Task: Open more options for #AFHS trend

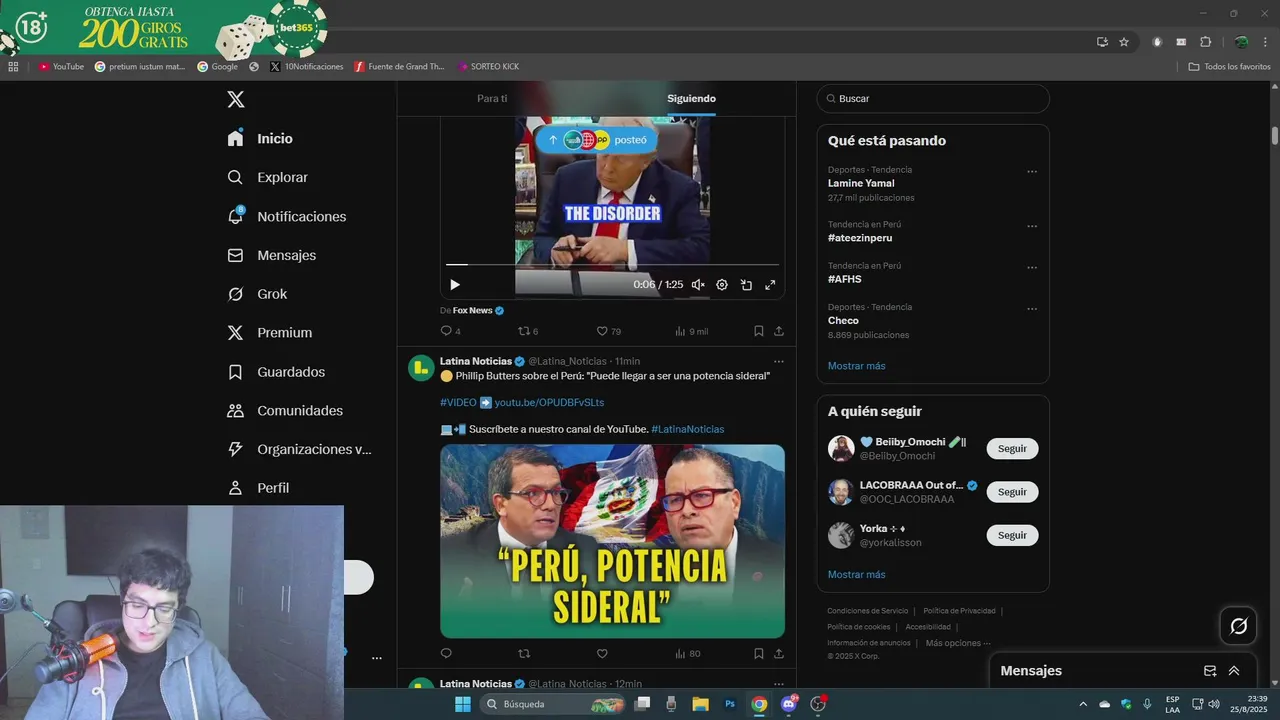Action: (x=1032, y=267)
